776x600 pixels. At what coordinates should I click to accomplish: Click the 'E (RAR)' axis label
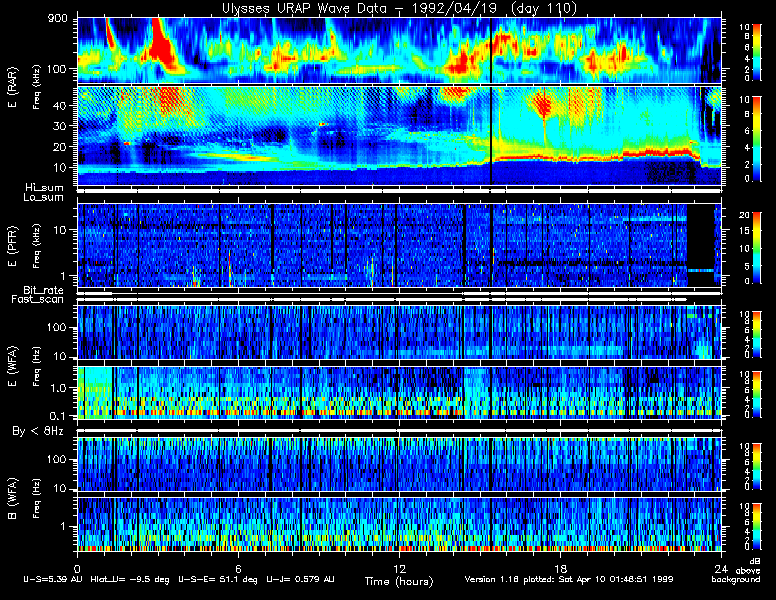point(12,88)
